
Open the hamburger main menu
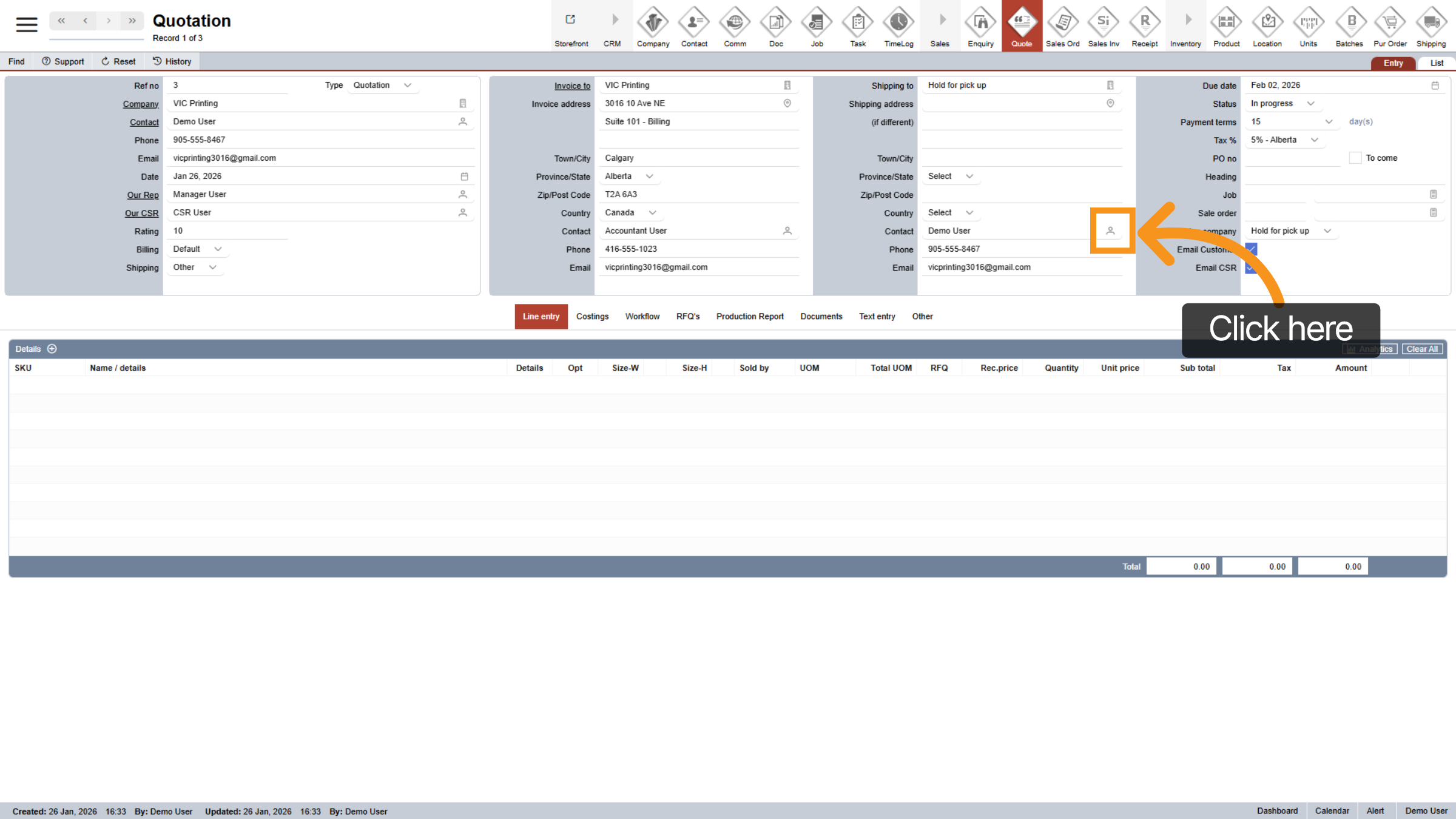pos(26,24)
